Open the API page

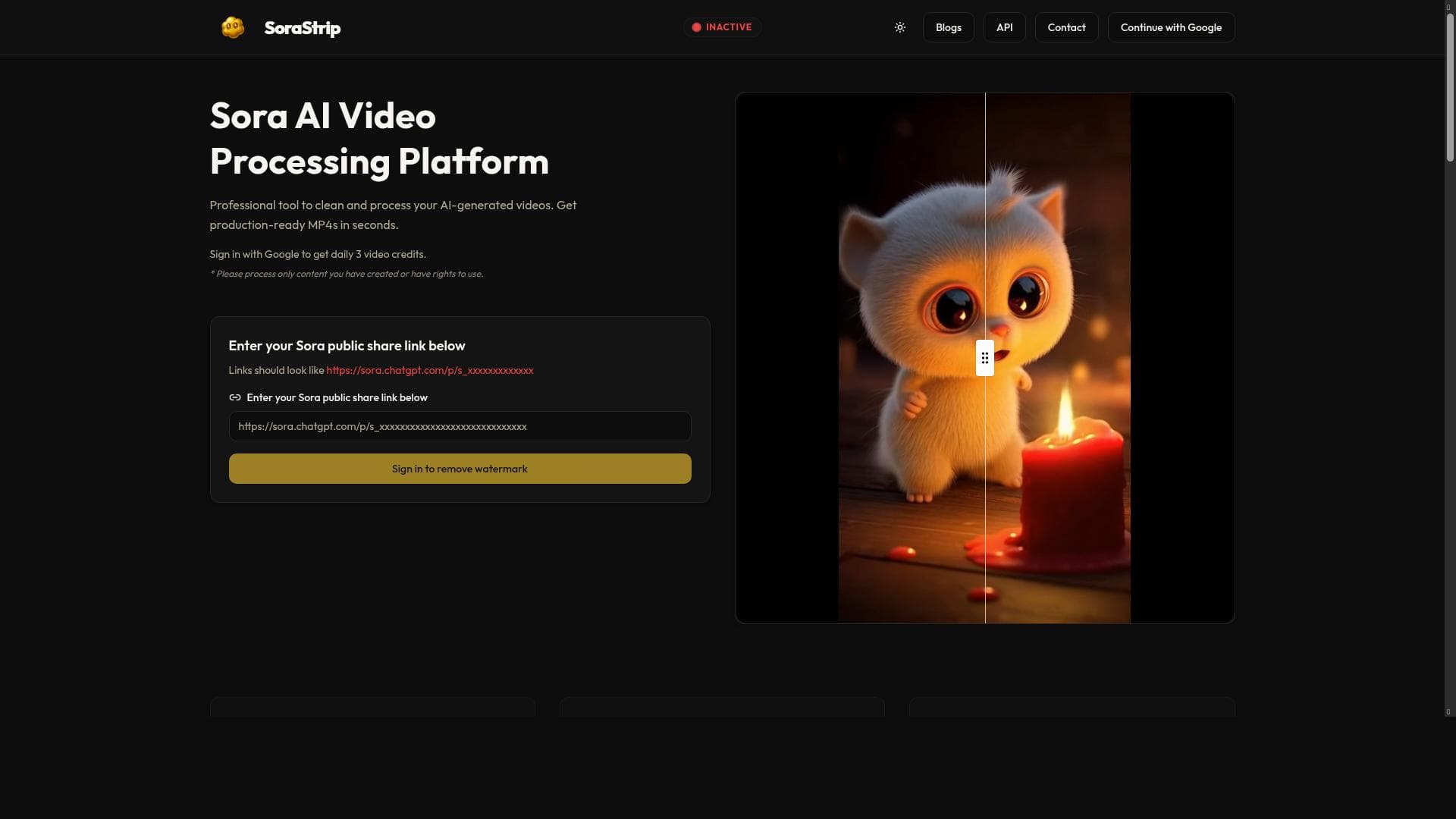(x=1005, y=27)
